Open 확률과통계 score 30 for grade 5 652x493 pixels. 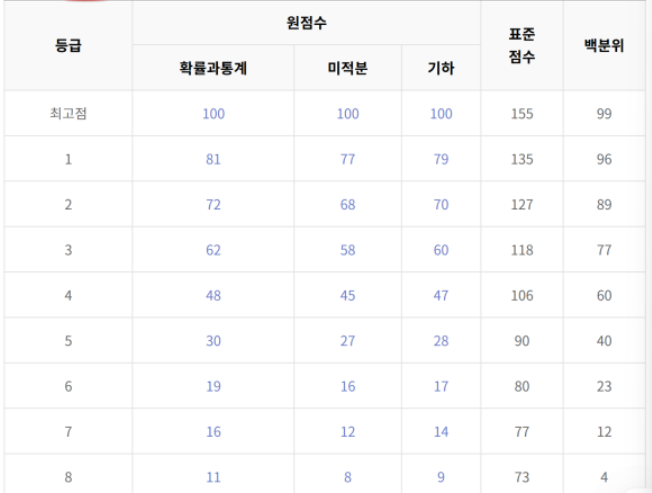point(213,340)
